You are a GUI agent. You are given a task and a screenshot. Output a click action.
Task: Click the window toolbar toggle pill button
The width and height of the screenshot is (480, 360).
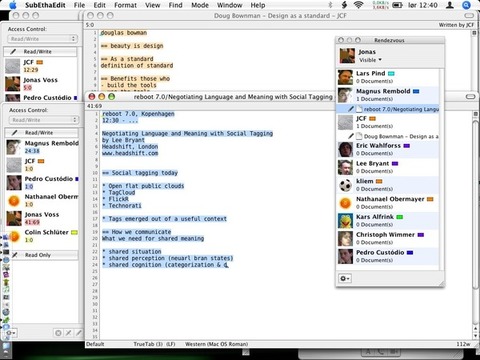pyautogui.click(x=470, y=97)
